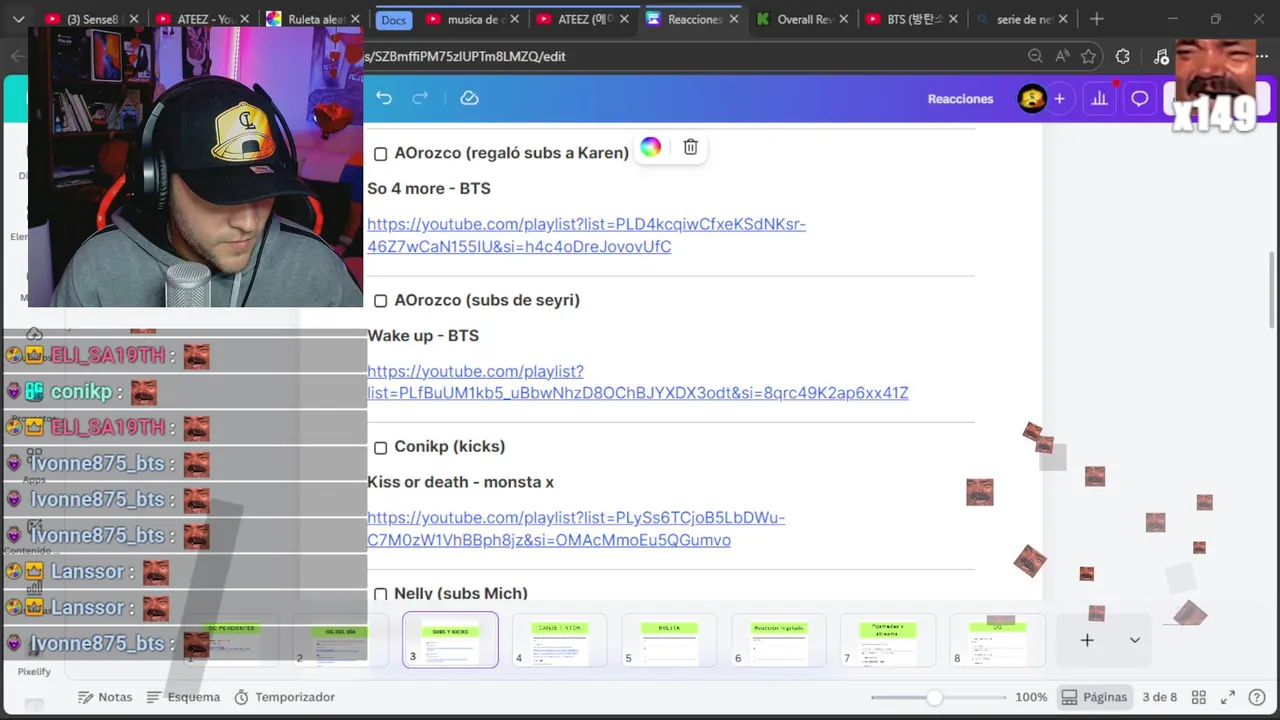Undo the last edit in Canva
The height and width of the screenshot is (720, 1280).
(x=384, y=98)
